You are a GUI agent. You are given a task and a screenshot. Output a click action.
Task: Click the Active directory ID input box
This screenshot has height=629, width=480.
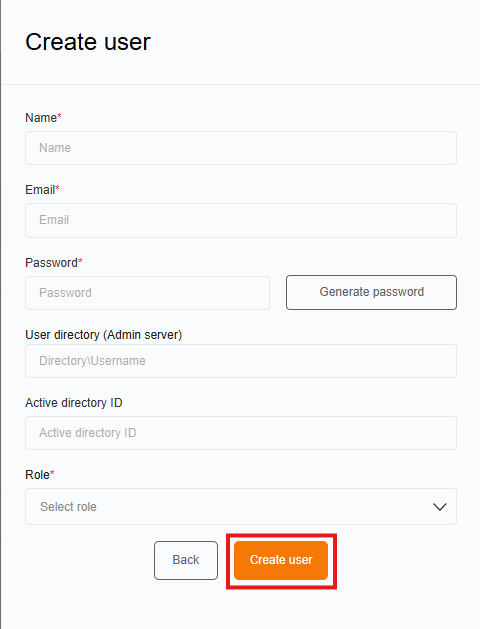point(241,433)
